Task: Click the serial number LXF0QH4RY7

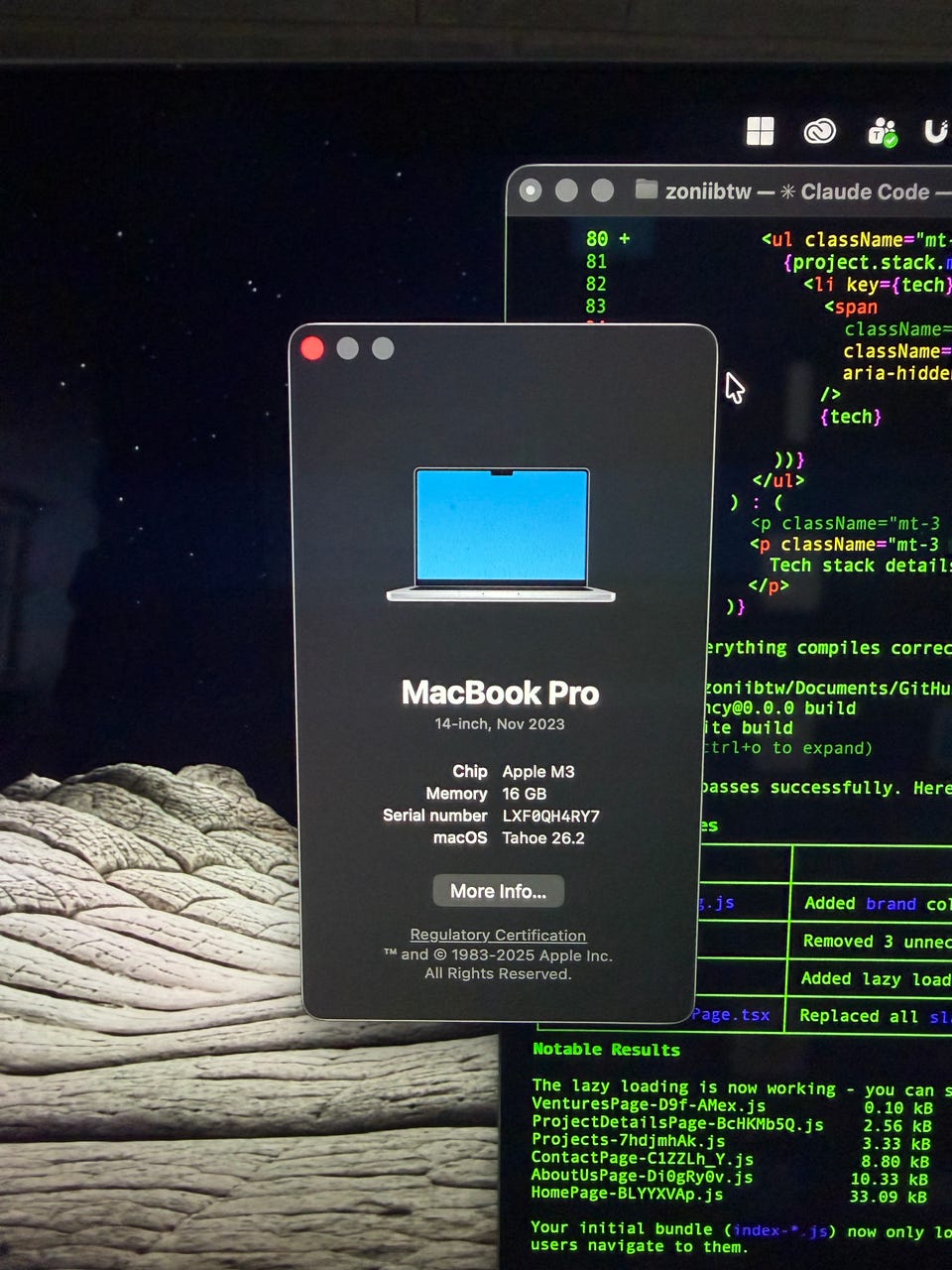Action: point(550,817)
